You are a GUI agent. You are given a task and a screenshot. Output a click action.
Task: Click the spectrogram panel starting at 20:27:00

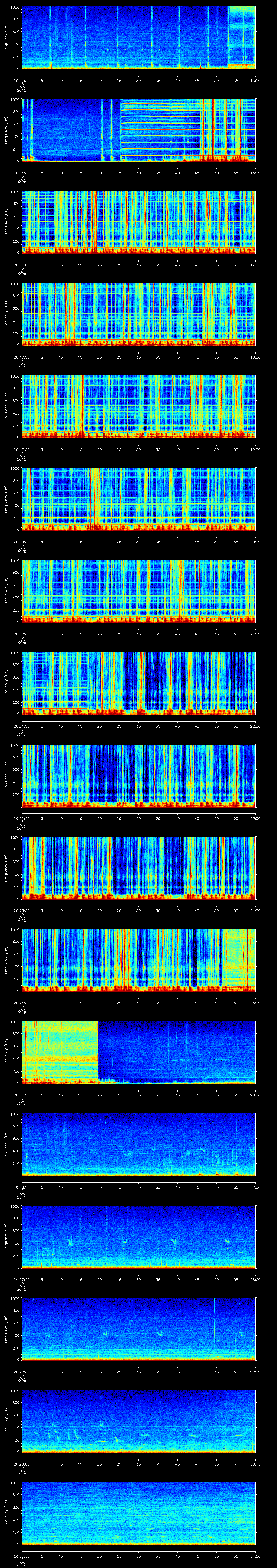(139, 1237)
